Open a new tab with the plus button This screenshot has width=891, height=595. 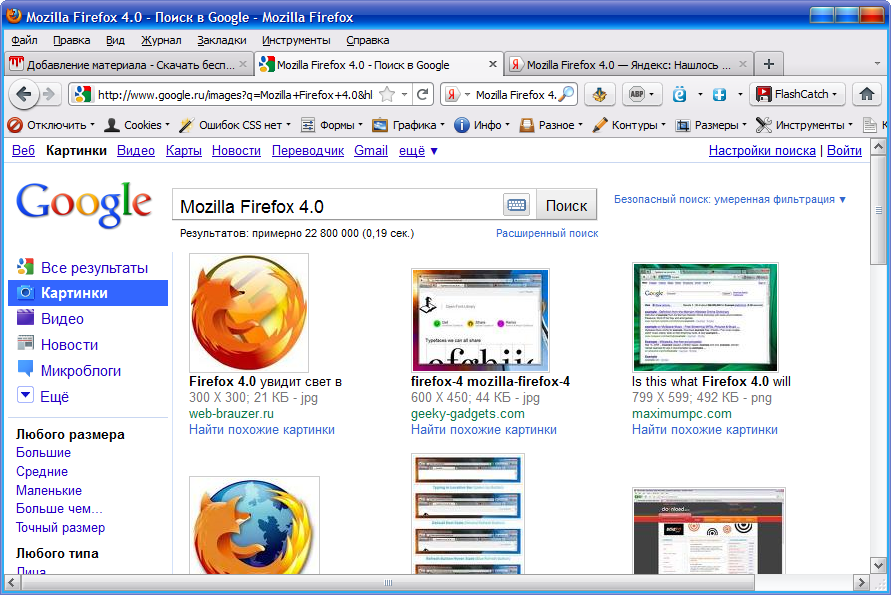(769, 64)
